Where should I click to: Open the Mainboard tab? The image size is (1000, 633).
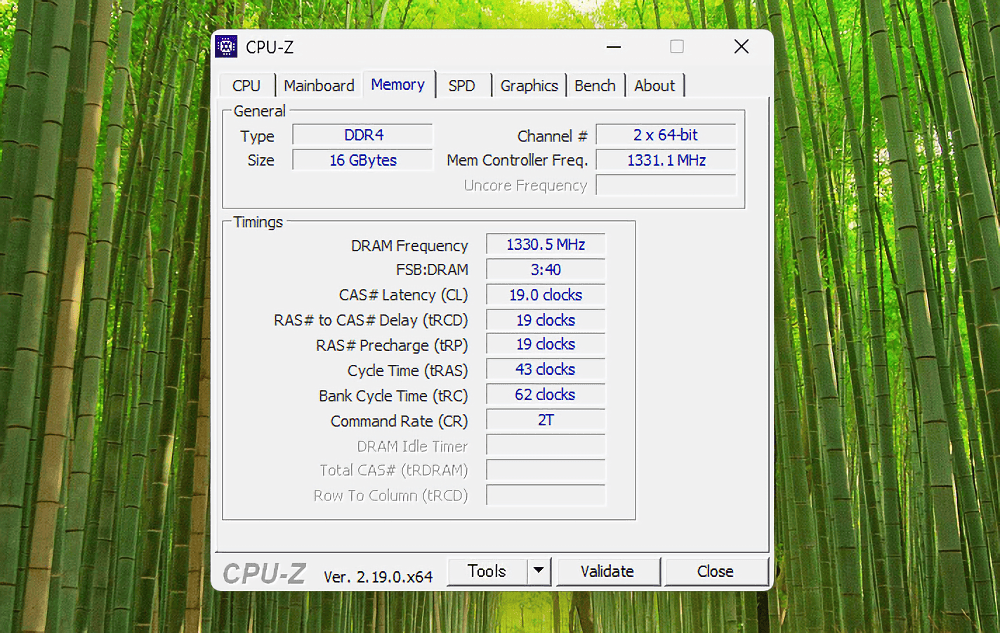[x=319, y=85]
